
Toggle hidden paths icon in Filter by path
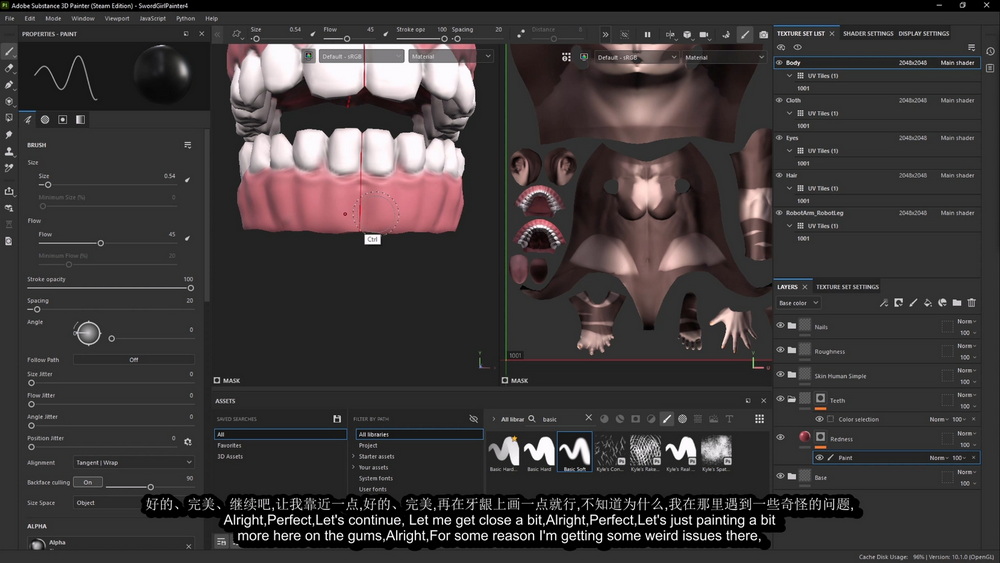(473, 419)
